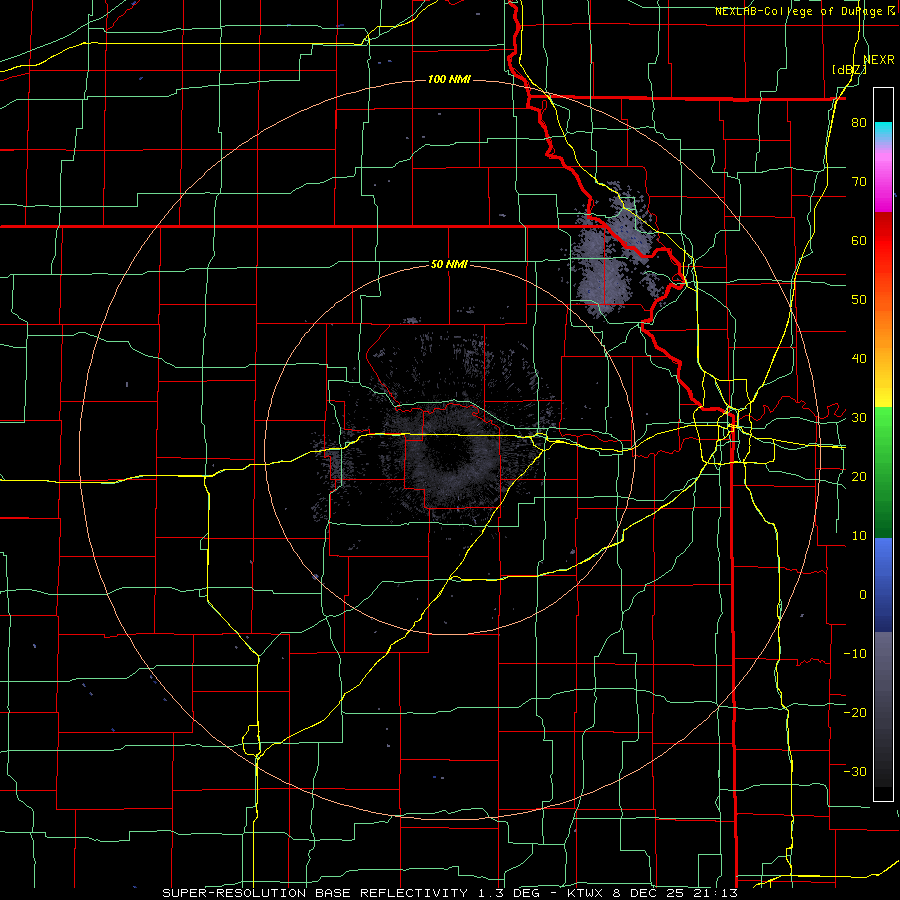Click the 50 NMI range ring label
Image resolution: width=900 pixels, height=900 pixels.
tap(449, 264)
